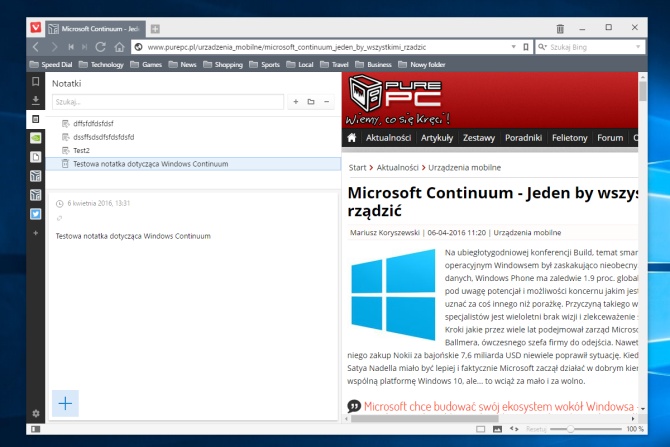
Task: Expand the search engine dropdown arrow
Action: (638, 47)
